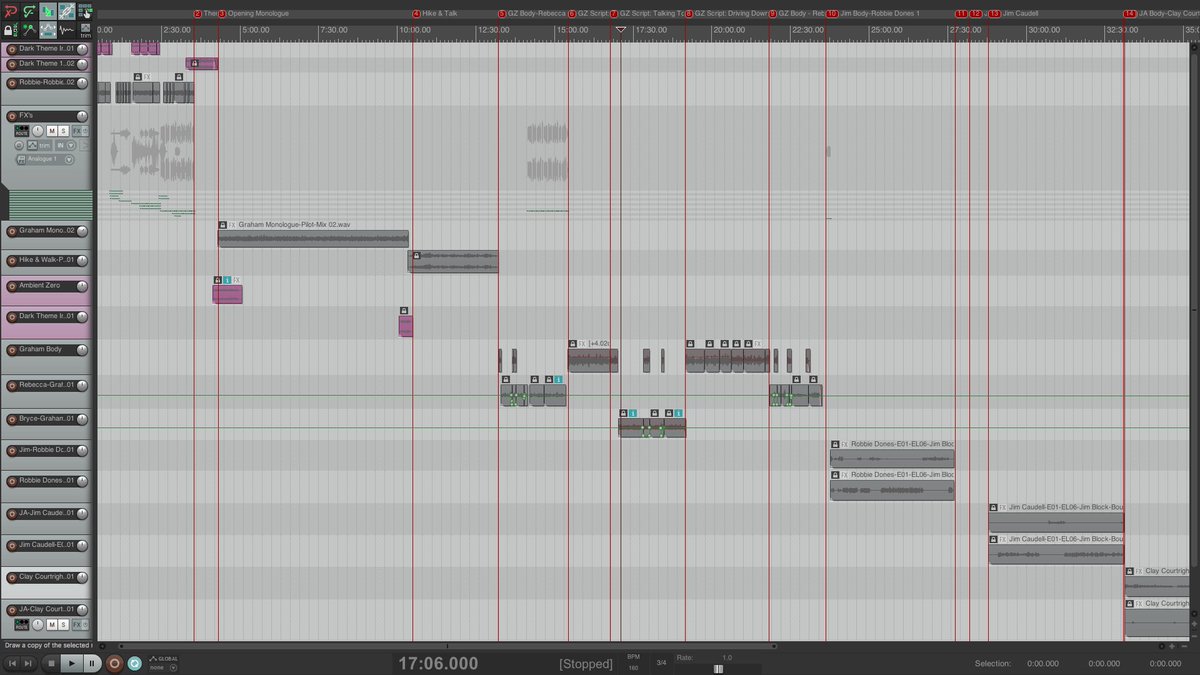This screenshot has width=1200, height=675.
Task: Arm record on Robbie-Robbie..02 track
Action: 11,83
